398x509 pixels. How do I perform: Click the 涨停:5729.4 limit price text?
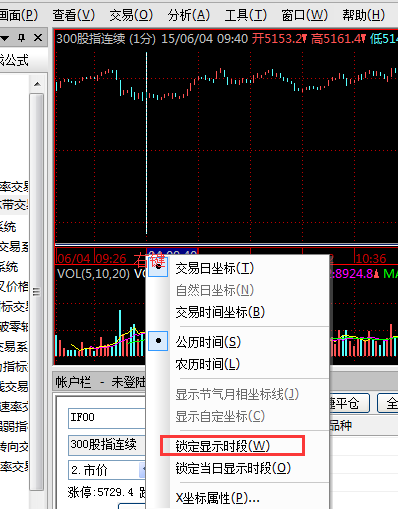101,492
